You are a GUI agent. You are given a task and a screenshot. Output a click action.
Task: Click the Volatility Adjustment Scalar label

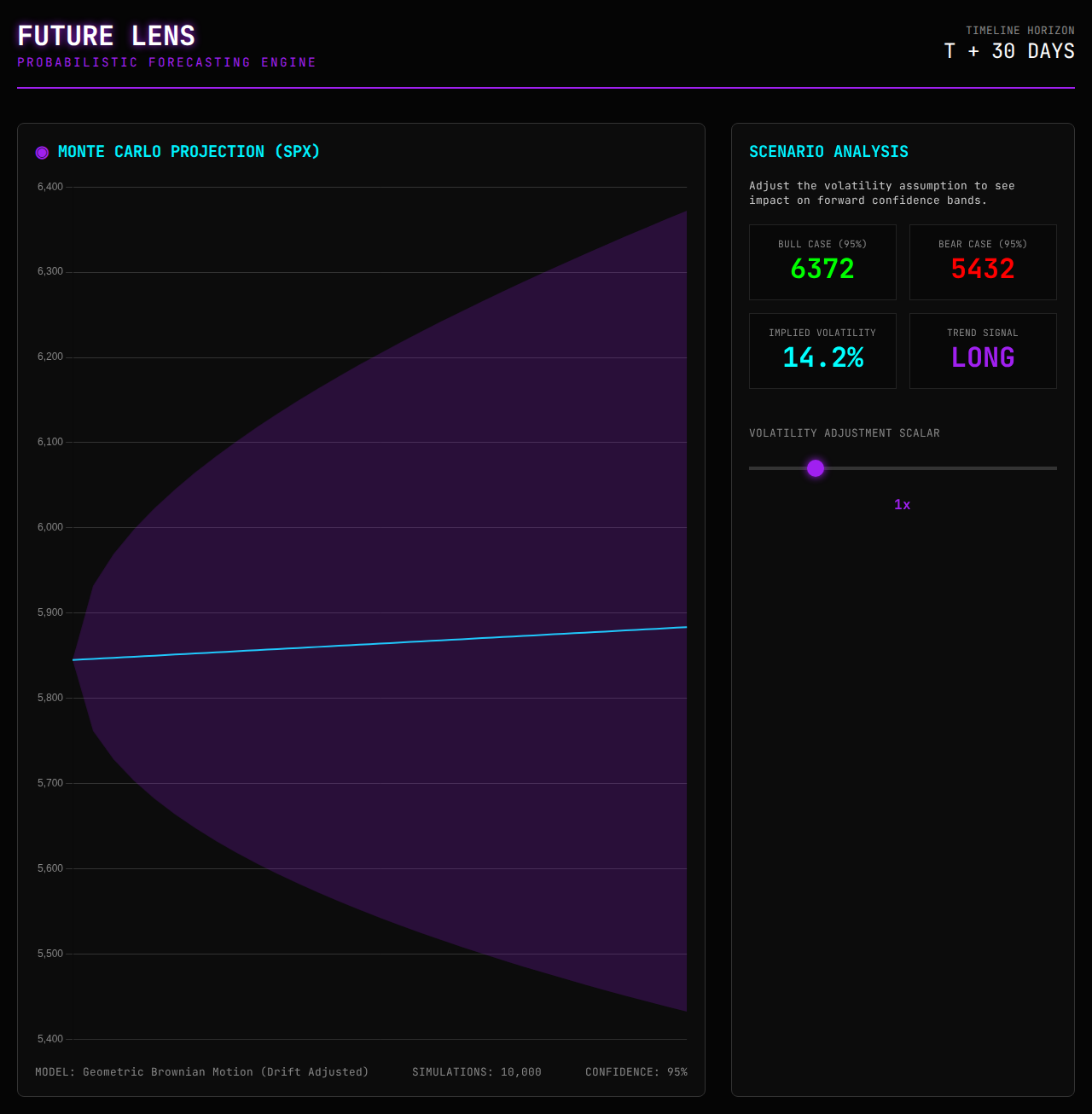(845, 433)
